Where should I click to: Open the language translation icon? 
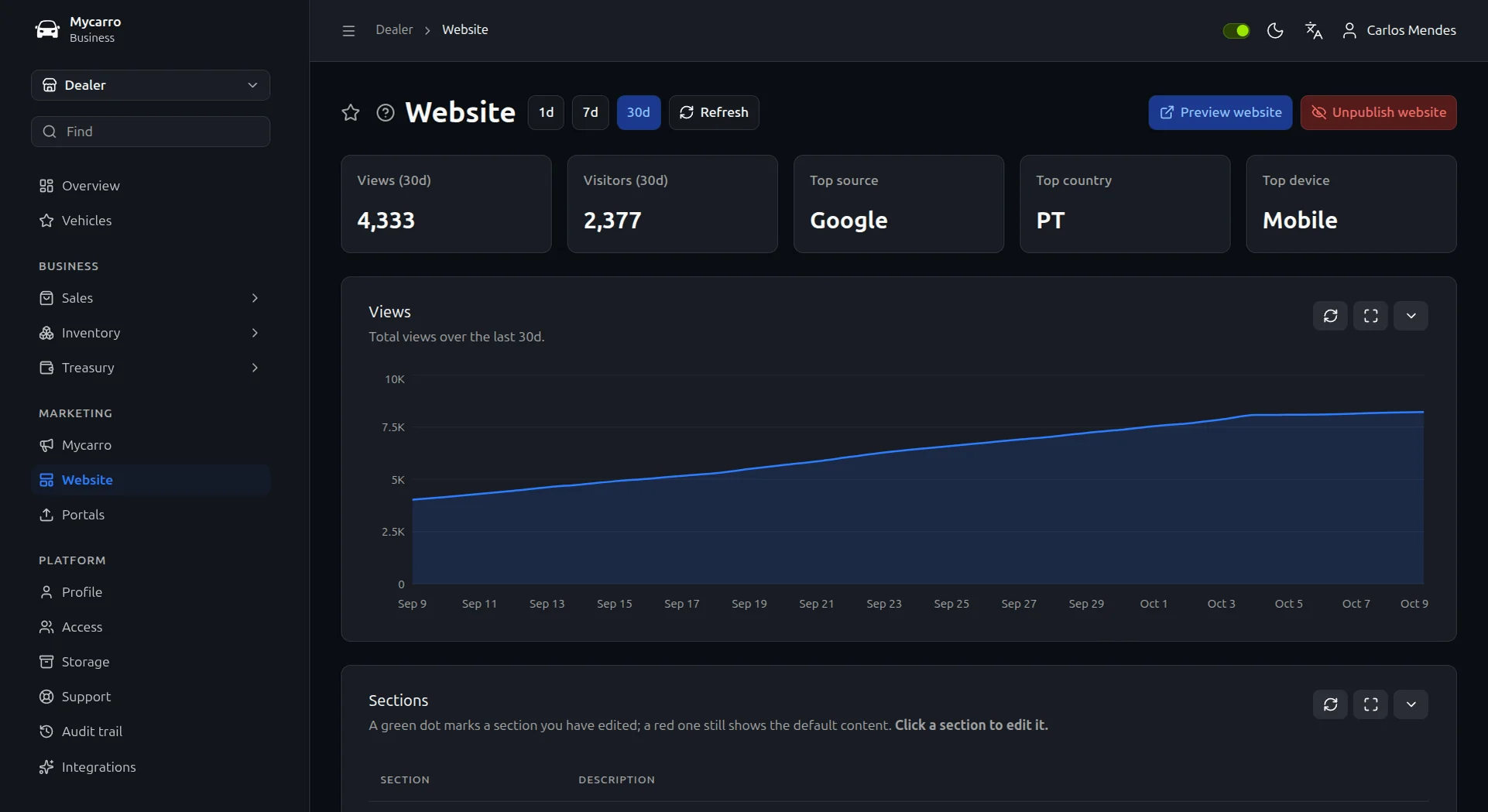click(x=1314, y=30)
